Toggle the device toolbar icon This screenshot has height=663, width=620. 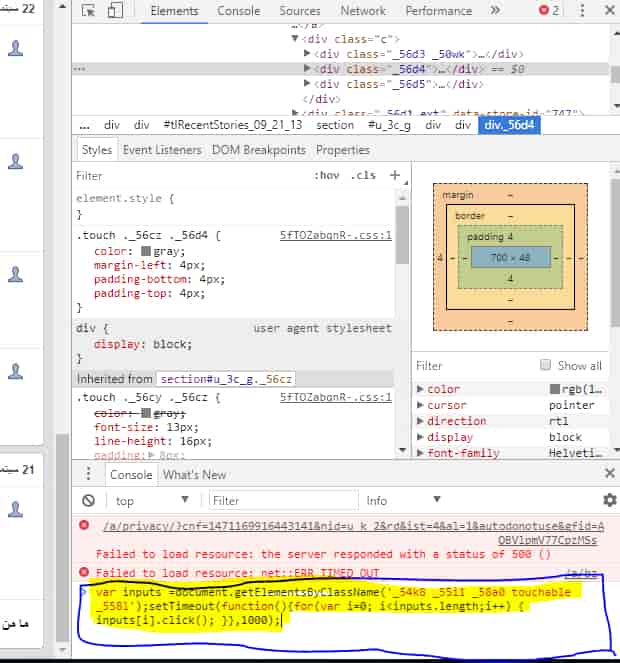pyautogui.click(x=115, y=10)
